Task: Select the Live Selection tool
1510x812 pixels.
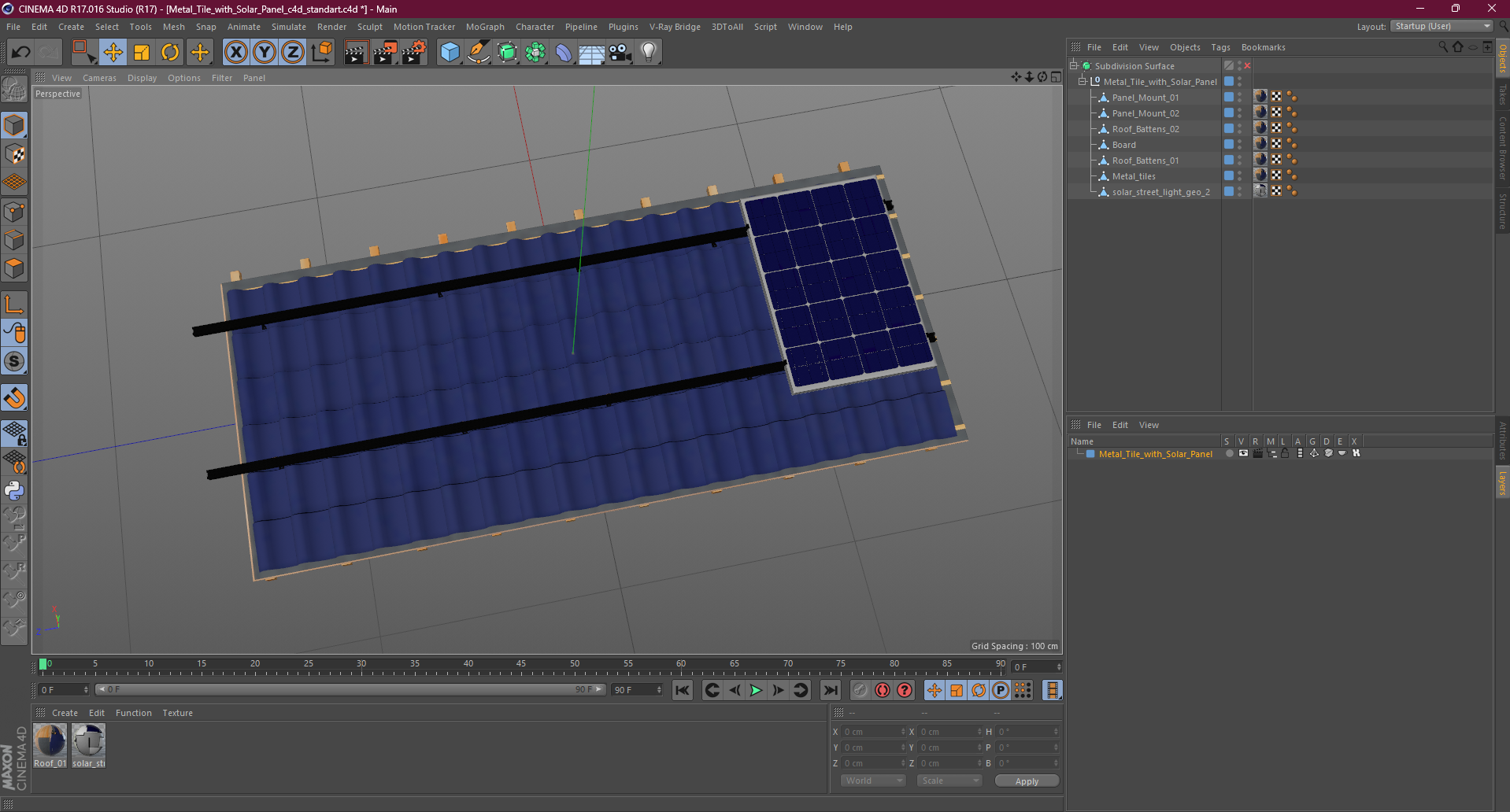Action: (83, 53)
